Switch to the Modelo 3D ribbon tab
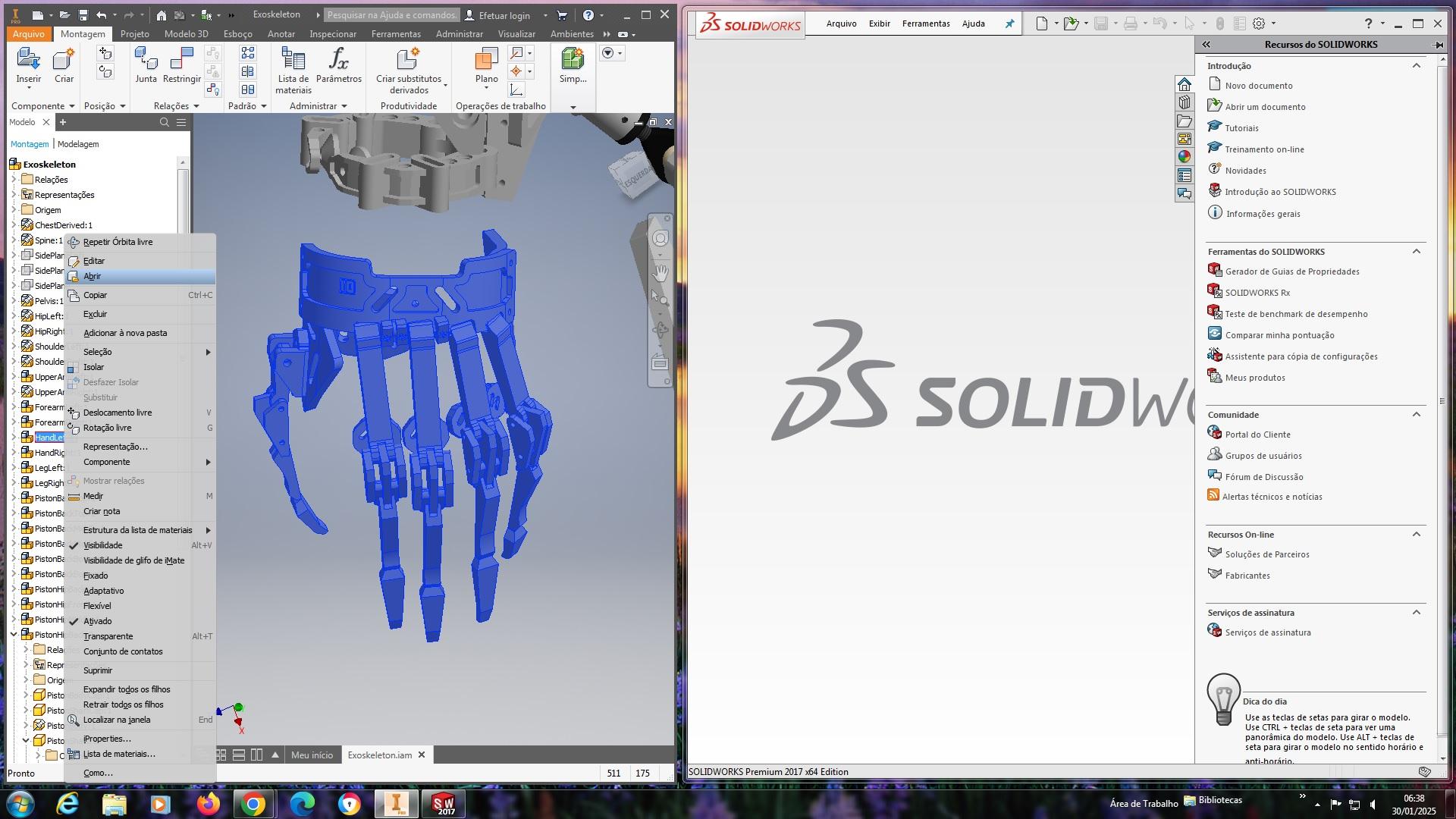Viewport: 1456px width, 819px height. pos(186,34)
